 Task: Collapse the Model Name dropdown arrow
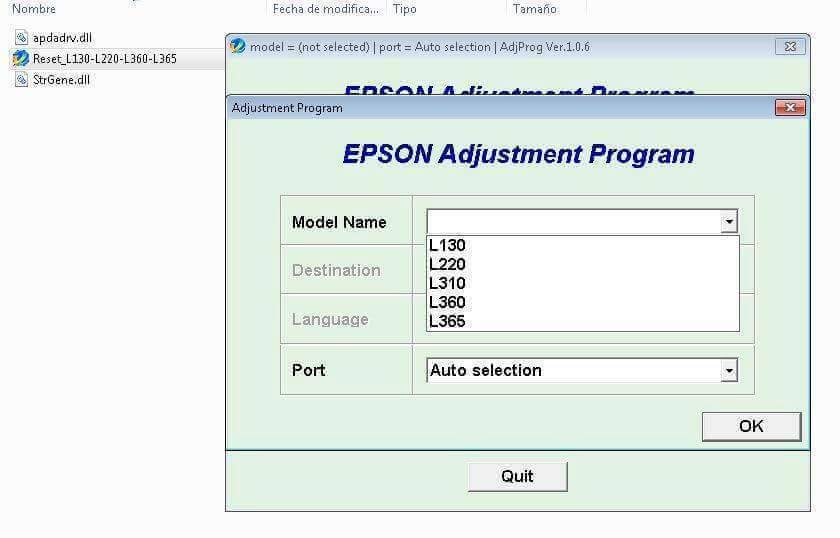point(729,221)
